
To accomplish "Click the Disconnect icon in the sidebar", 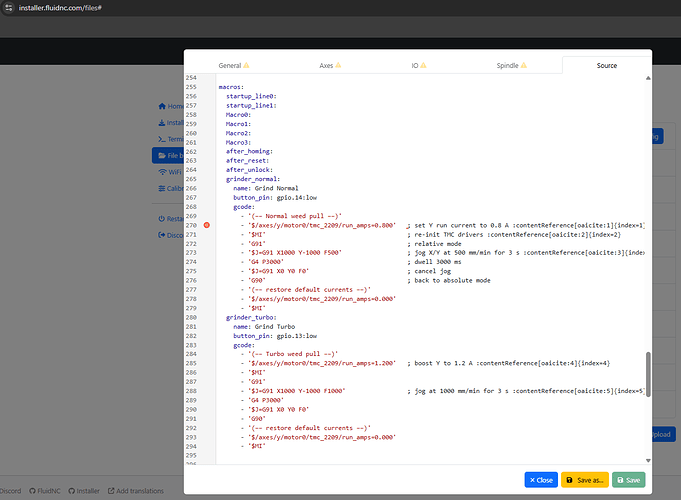I will coord(162,236).
